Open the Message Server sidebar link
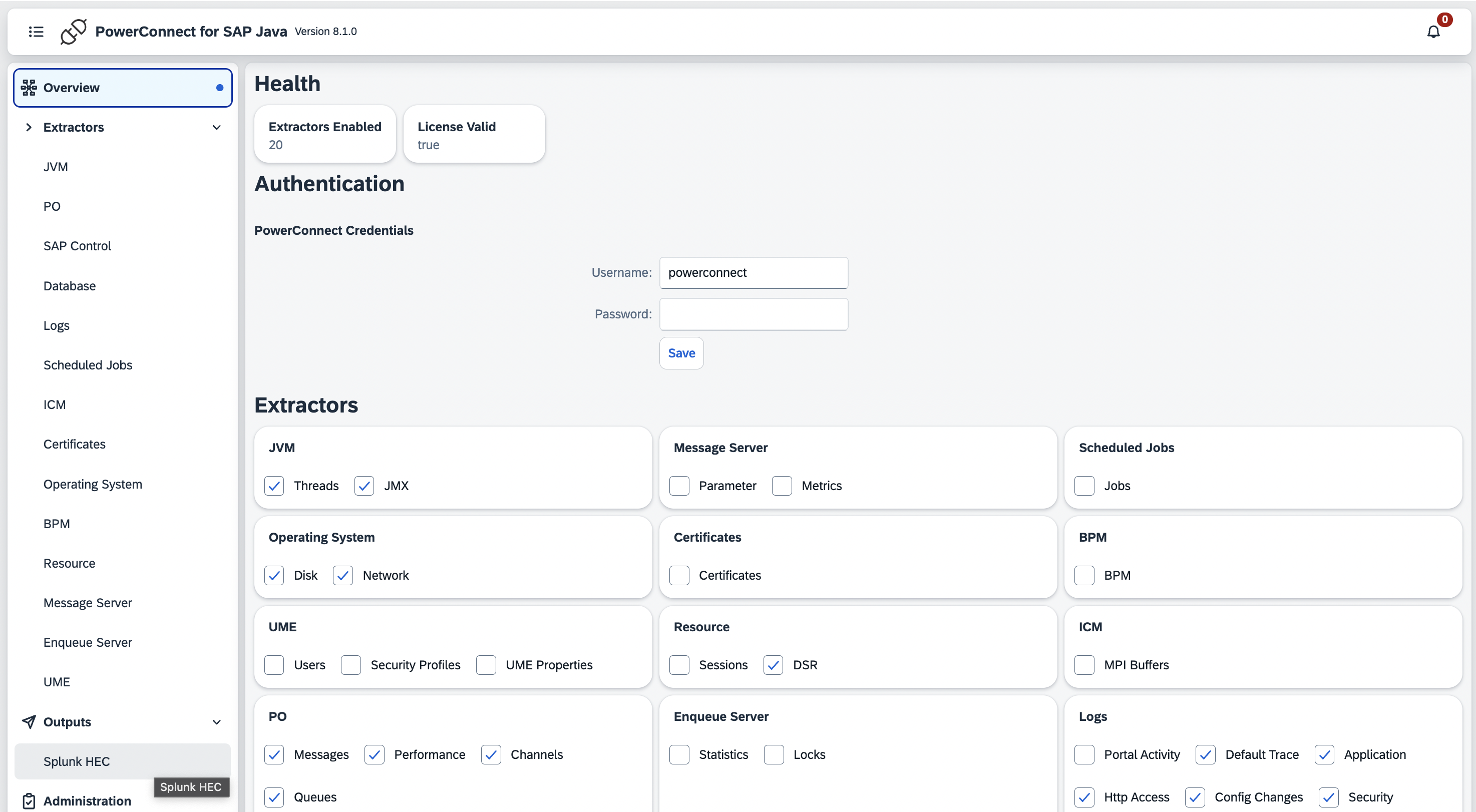Viewport: 1476px width, 812px height. click(x=88, y=602)
